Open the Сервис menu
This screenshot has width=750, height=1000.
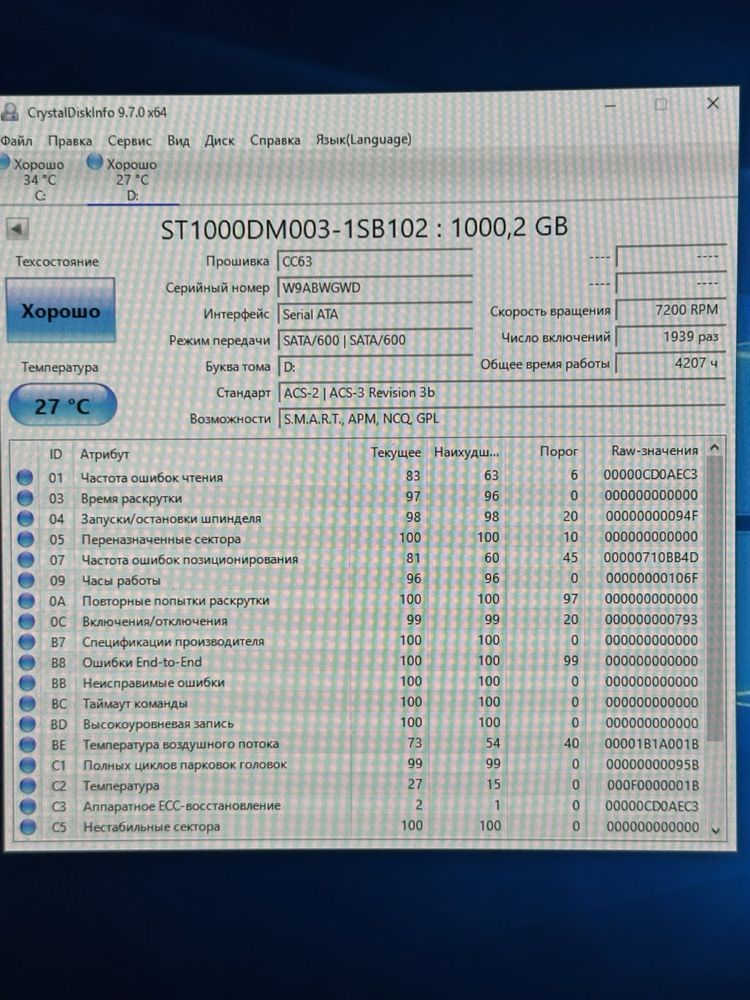point(129,141)
